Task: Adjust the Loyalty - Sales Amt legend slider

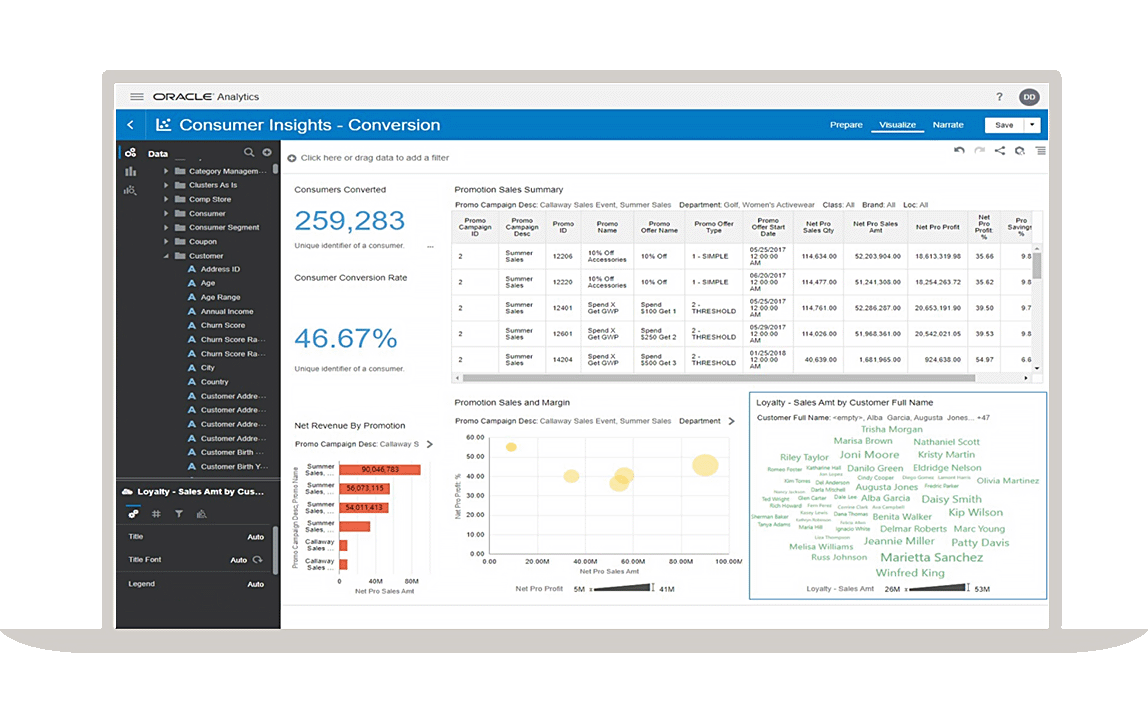Action: point(936,588)
